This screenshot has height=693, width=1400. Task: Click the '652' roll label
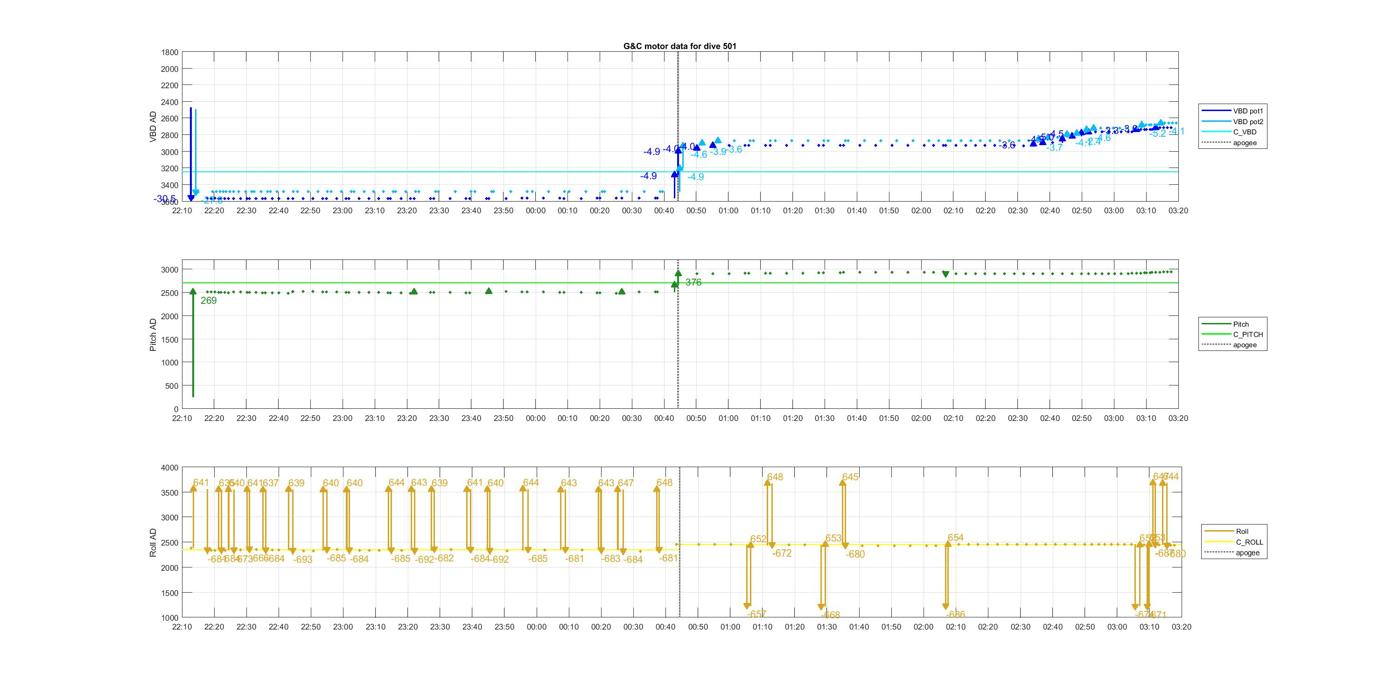(759, 539)
